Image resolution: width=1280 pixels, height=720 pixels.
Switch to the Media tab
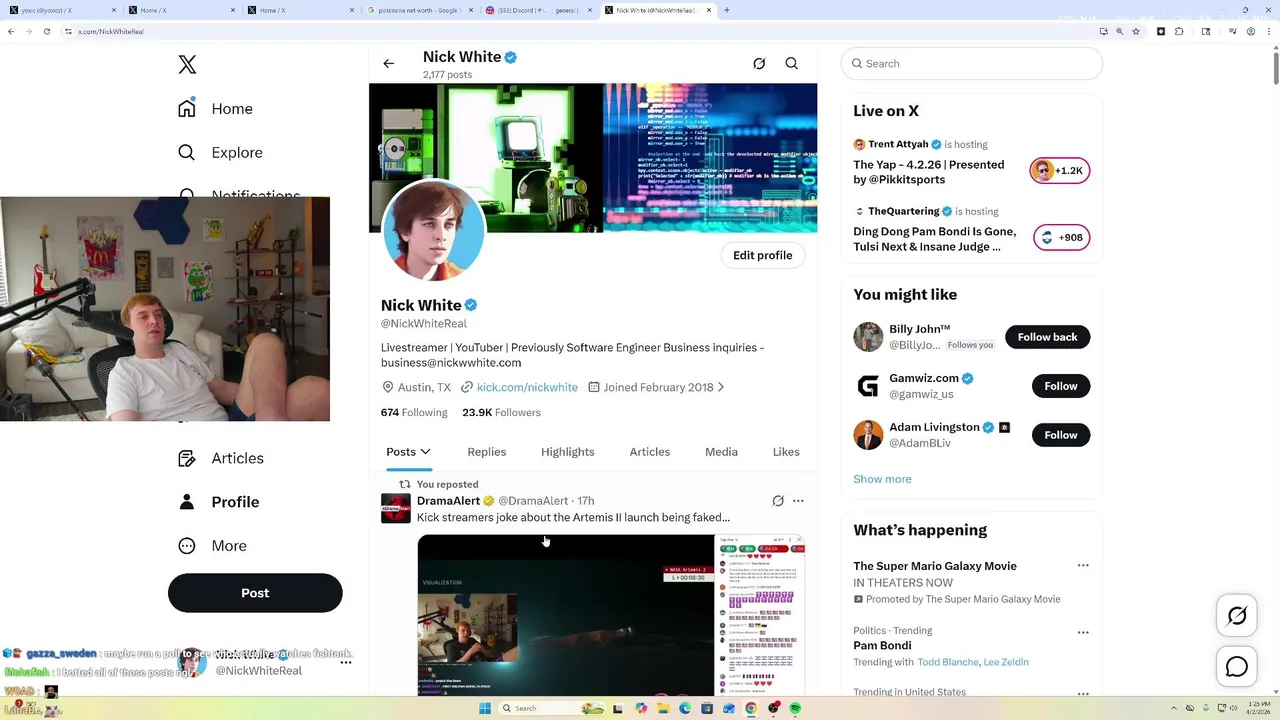coord(721,452)
